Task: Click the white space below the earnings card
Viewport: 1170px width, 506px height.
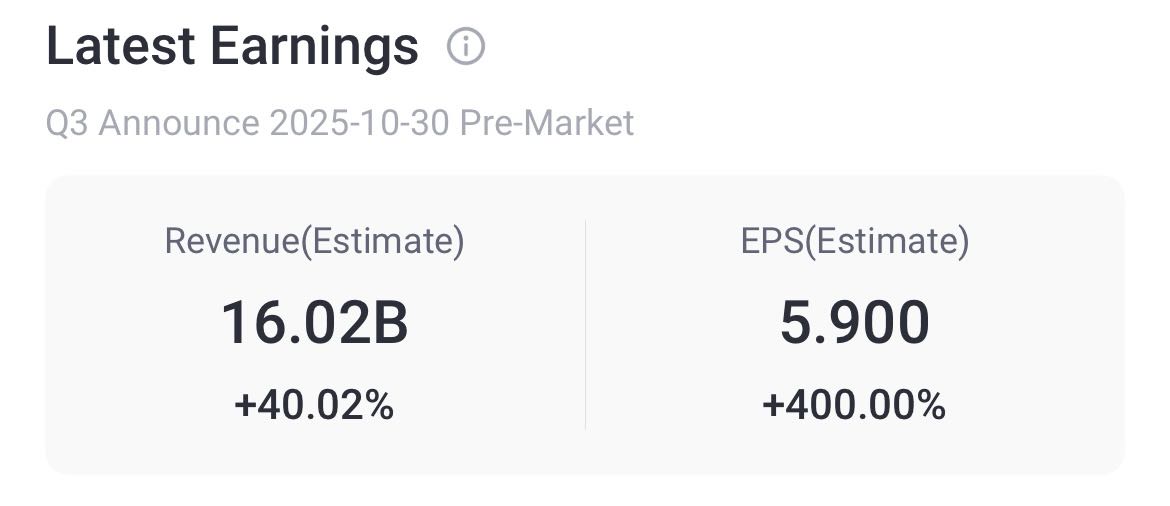Action: click(585, 492)
